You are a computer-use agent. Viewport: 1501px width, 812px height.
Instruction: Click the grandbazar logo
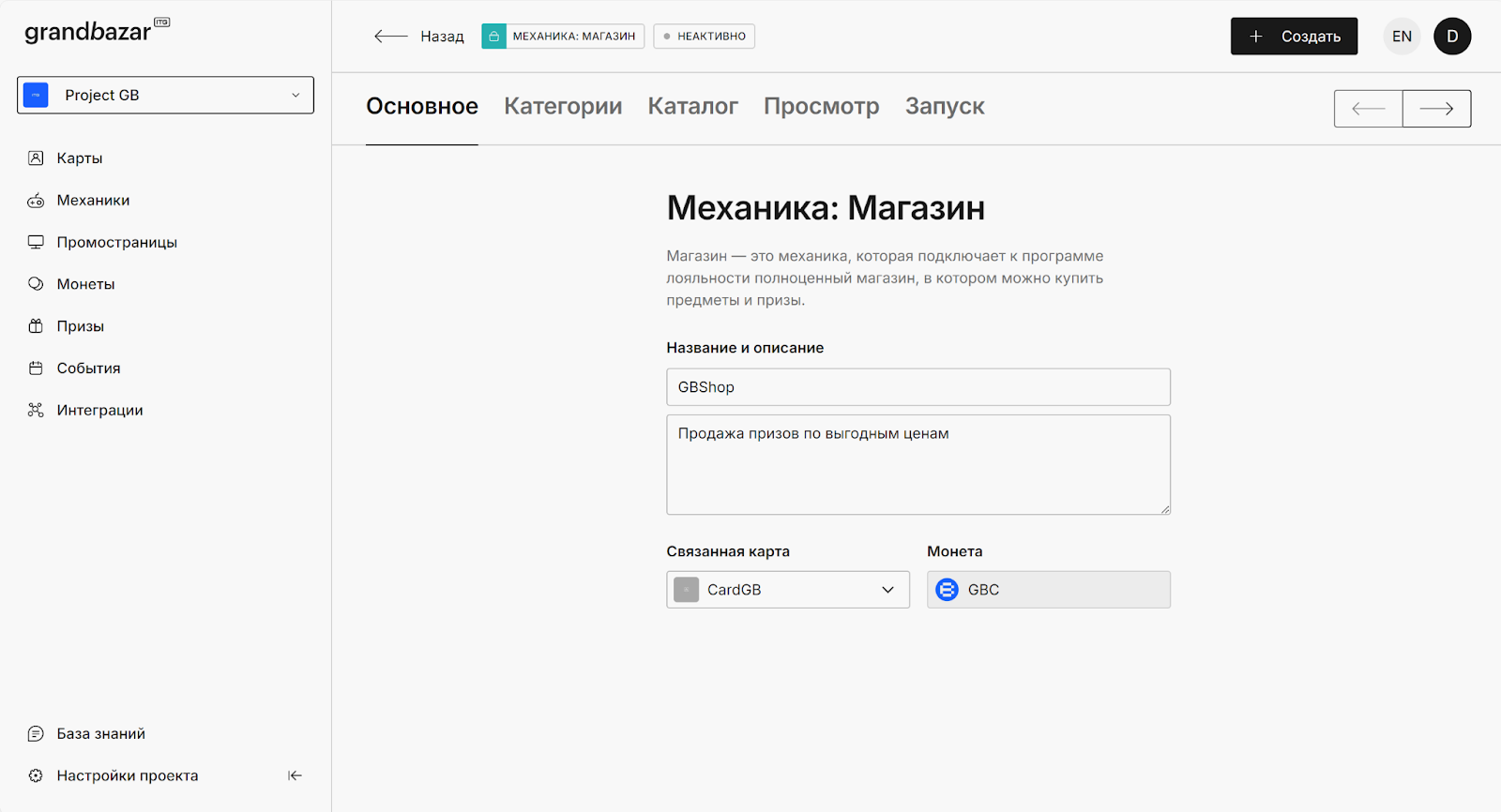pos(97,31)
